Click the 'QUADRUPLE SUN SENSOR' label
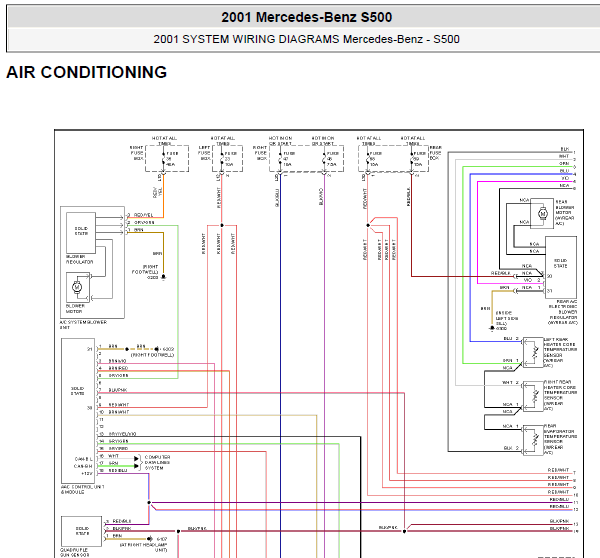 pyautogui.click(x=74, y=552)
